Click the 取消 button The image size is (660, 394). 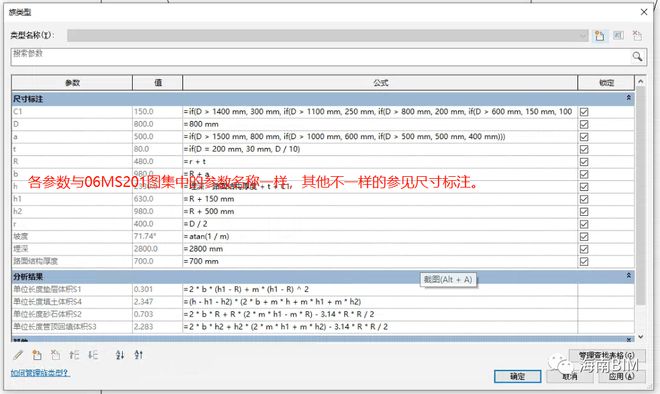570,376
